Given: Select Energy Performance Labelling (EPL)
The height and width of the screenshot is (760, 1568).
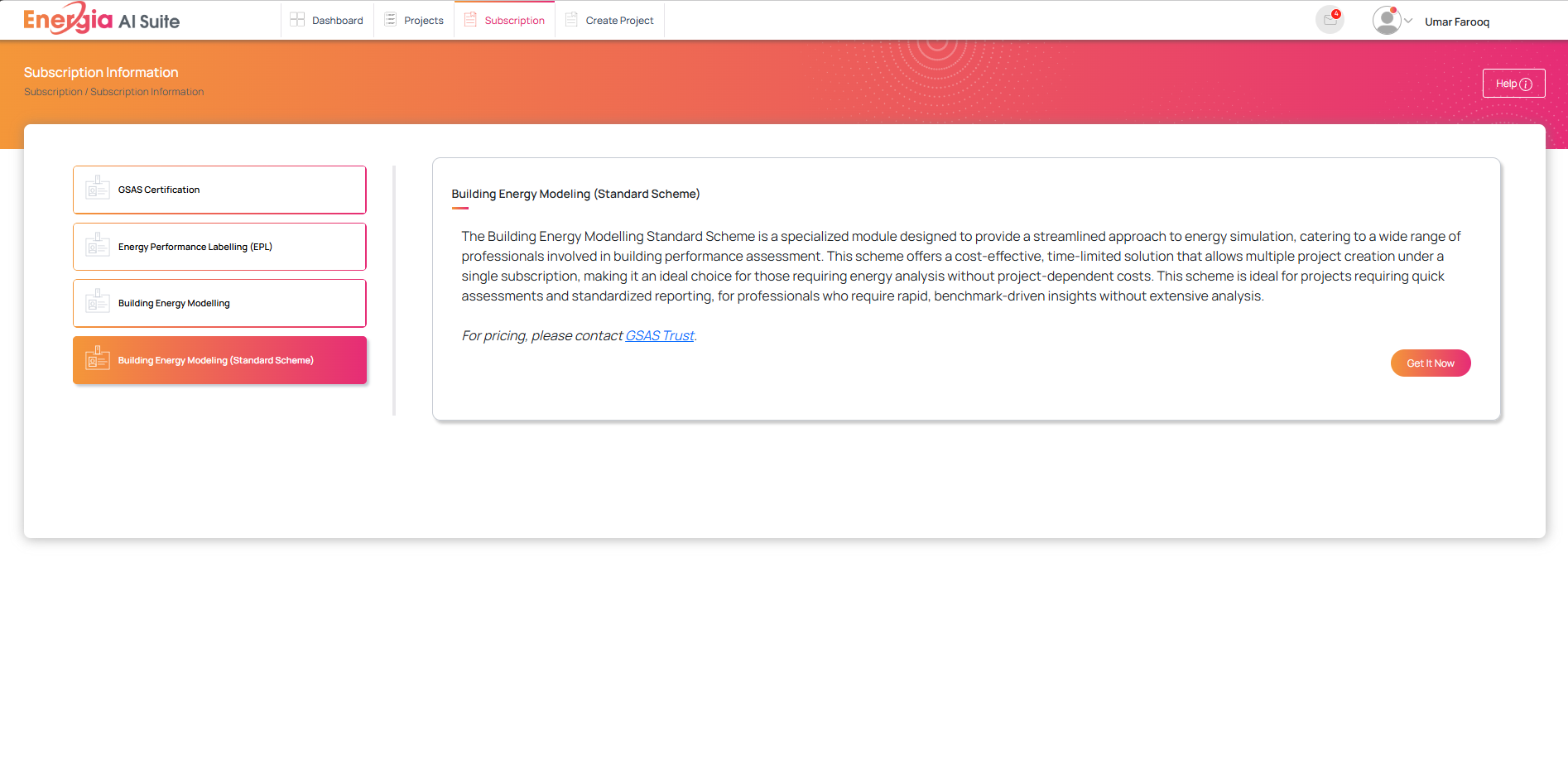Looking at the screenshot, I should point(219,247).
